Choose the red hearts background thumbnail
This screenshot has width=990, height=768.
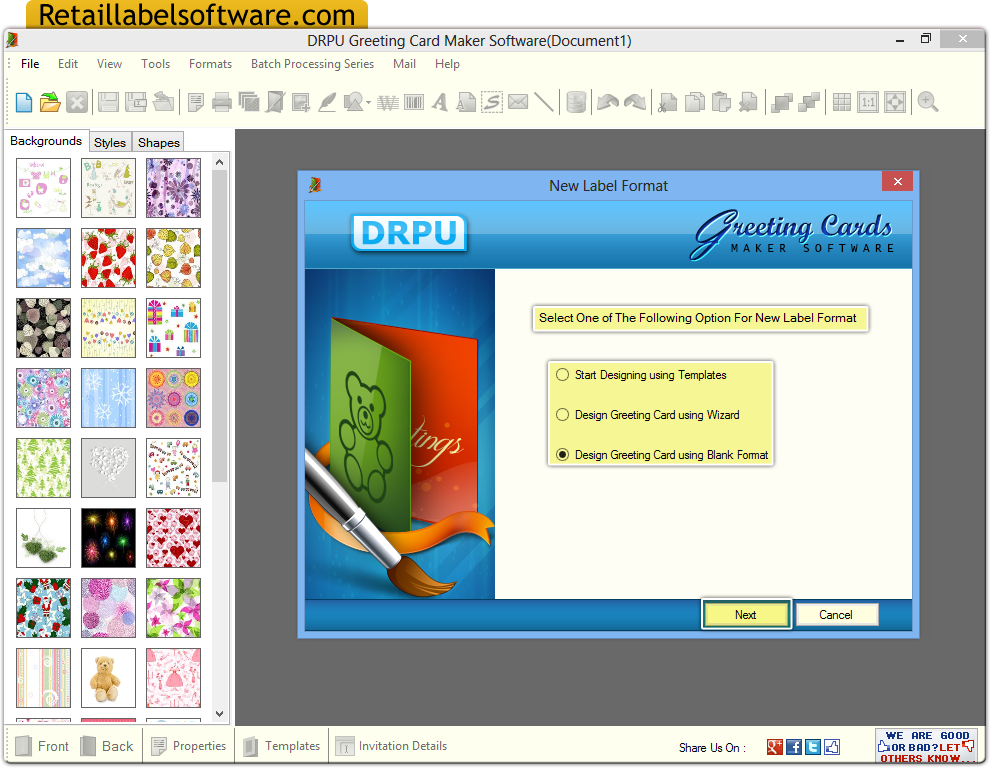pyautogui.click(x=174, y=538)
